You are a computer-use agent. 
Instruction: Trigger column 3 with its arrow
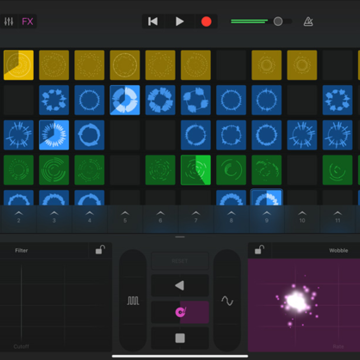click(54, 217)
